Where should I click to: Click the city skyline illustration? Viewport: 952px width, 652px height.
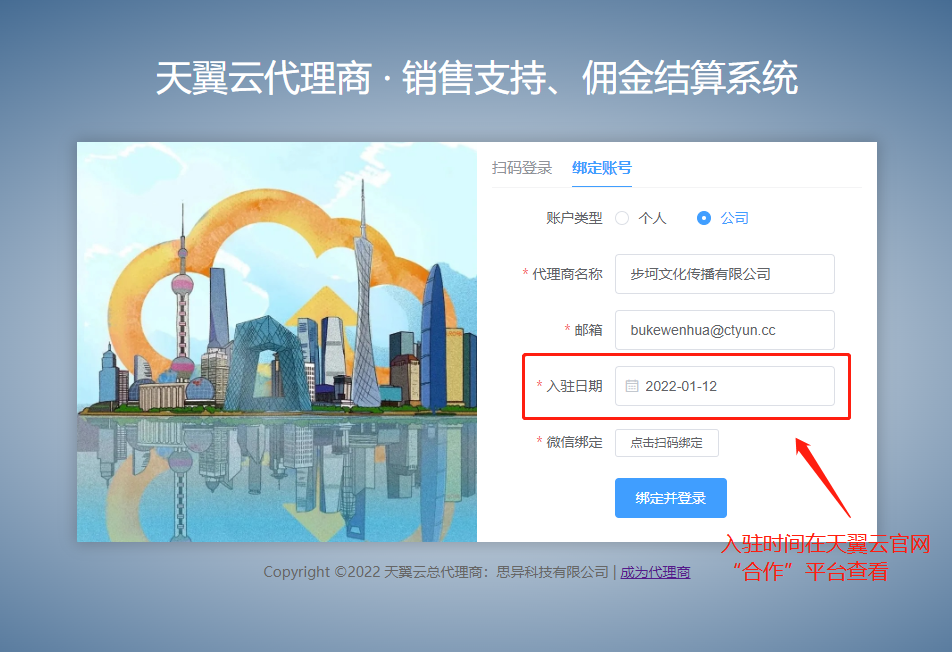(277, 342)
